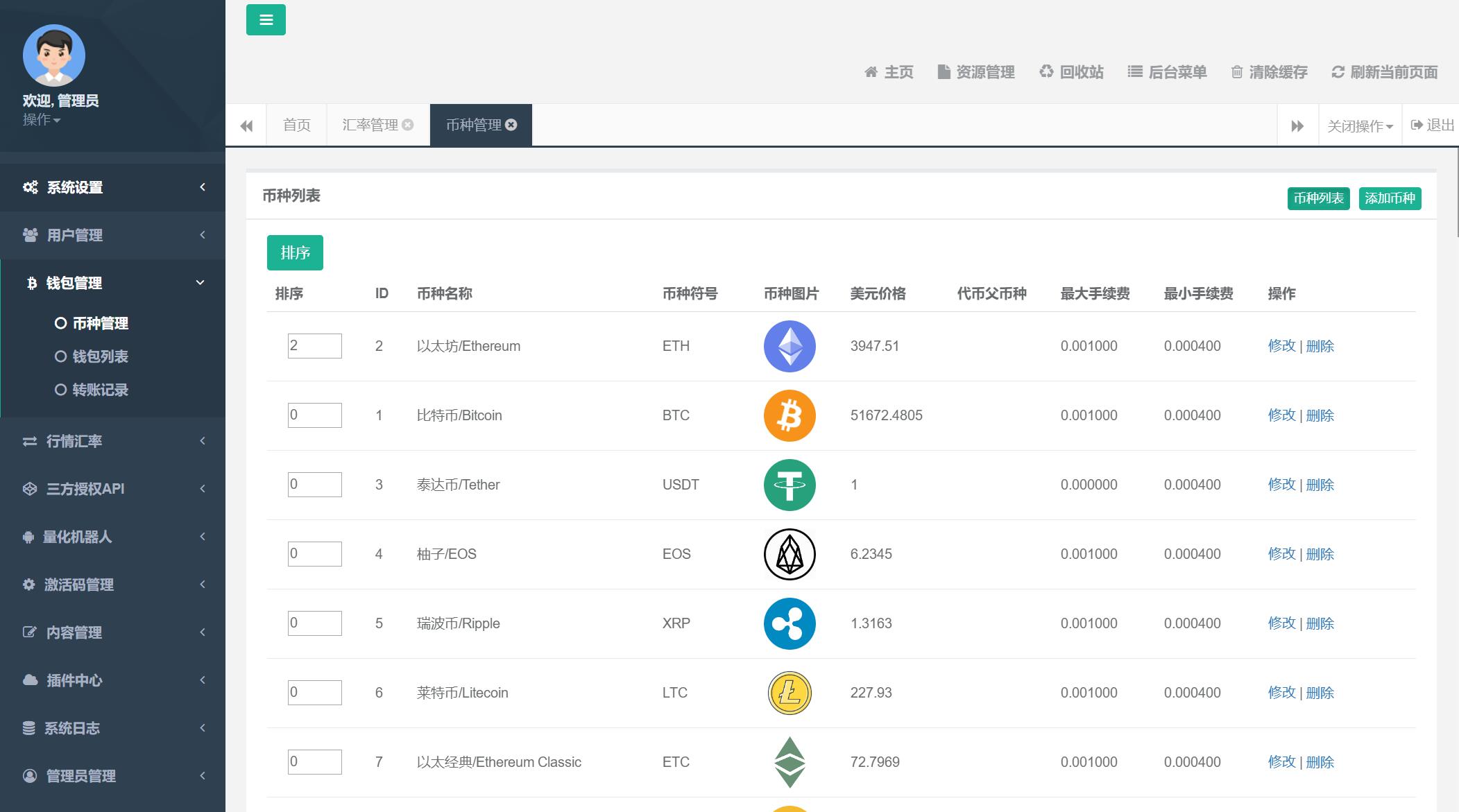Click the Tether coin logo
This screenshot has height=812, width=1459.
click(x=790, y=485)
